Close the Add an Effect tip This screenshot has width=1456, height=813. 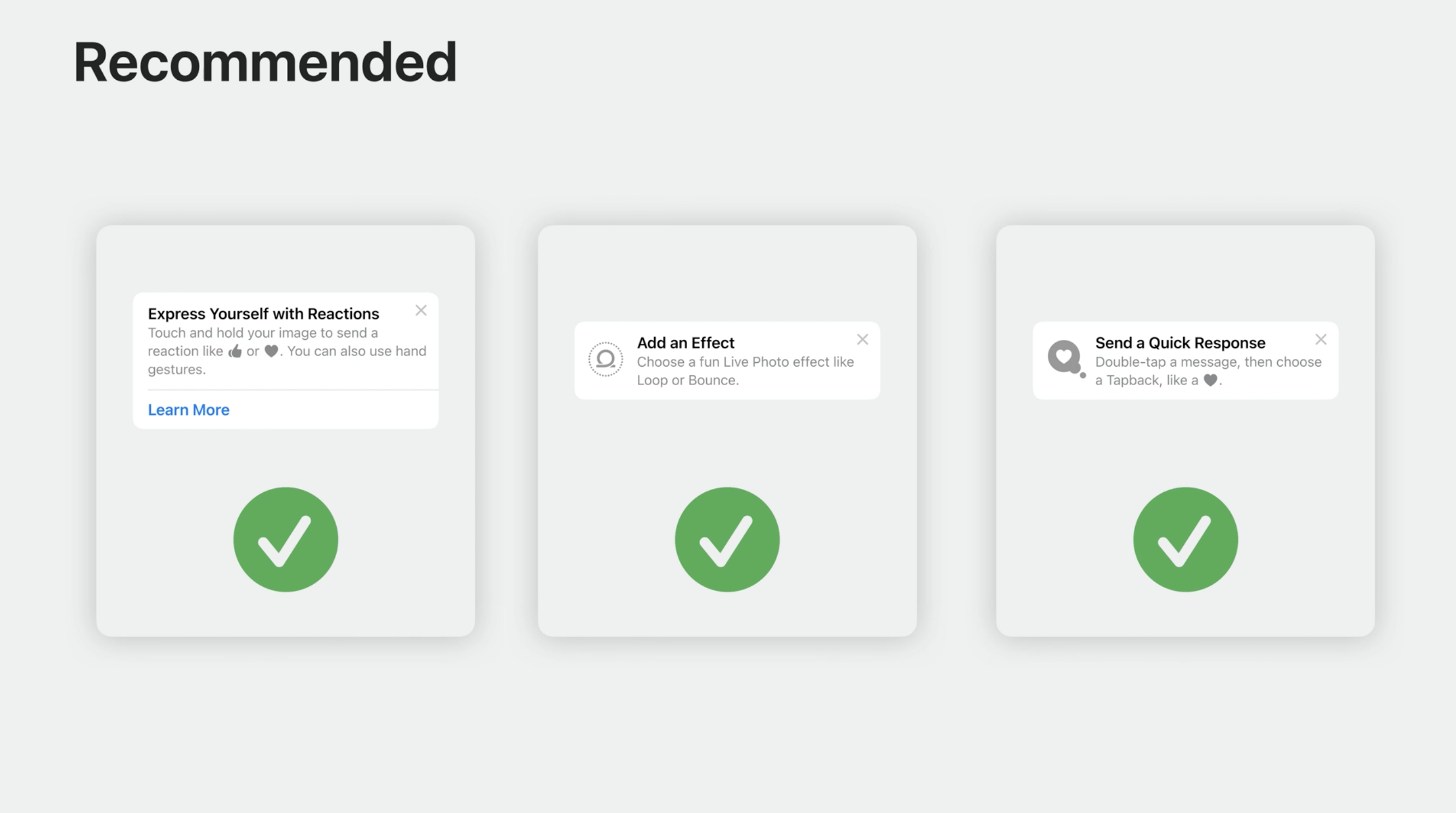coord(862,339)
